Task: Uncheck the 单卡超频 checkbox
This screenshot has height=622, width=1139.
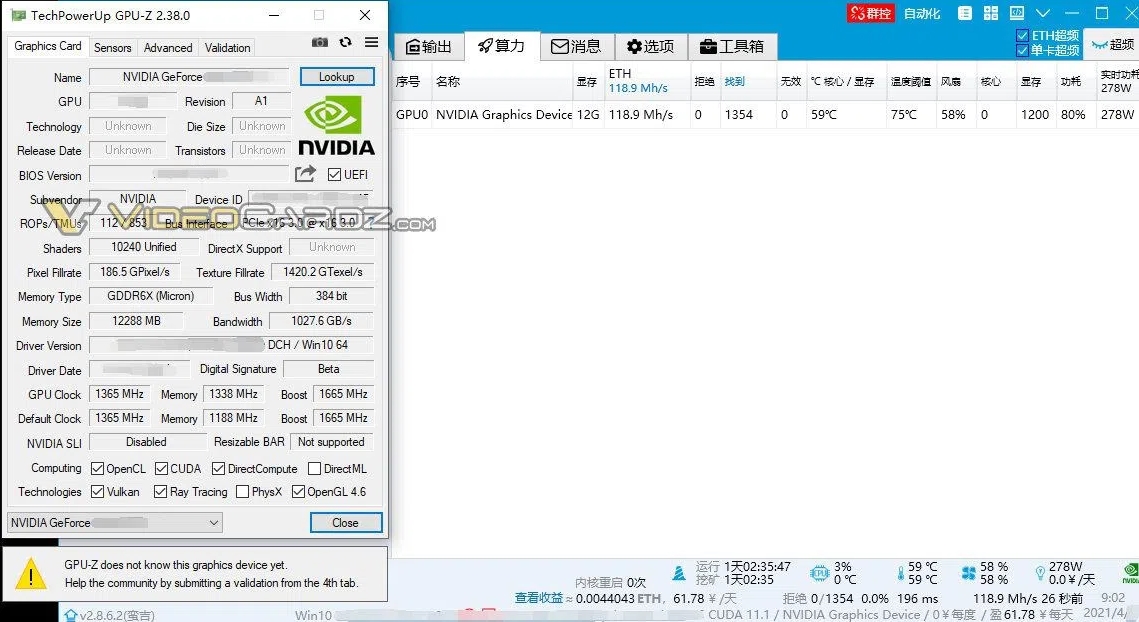Action: (x=1022, y=50)
